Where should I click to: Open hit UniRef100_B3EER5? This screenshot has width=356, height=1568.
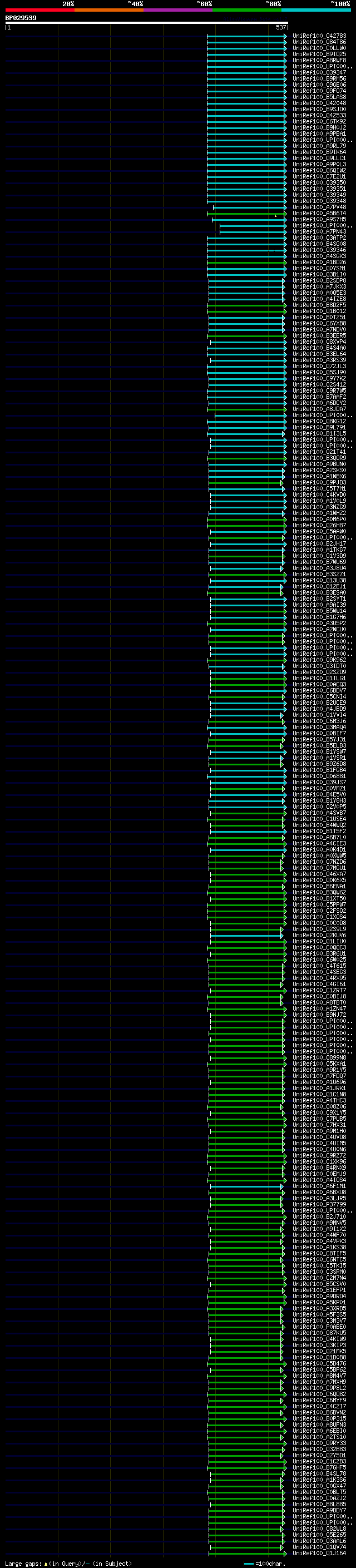pos(319,335)
